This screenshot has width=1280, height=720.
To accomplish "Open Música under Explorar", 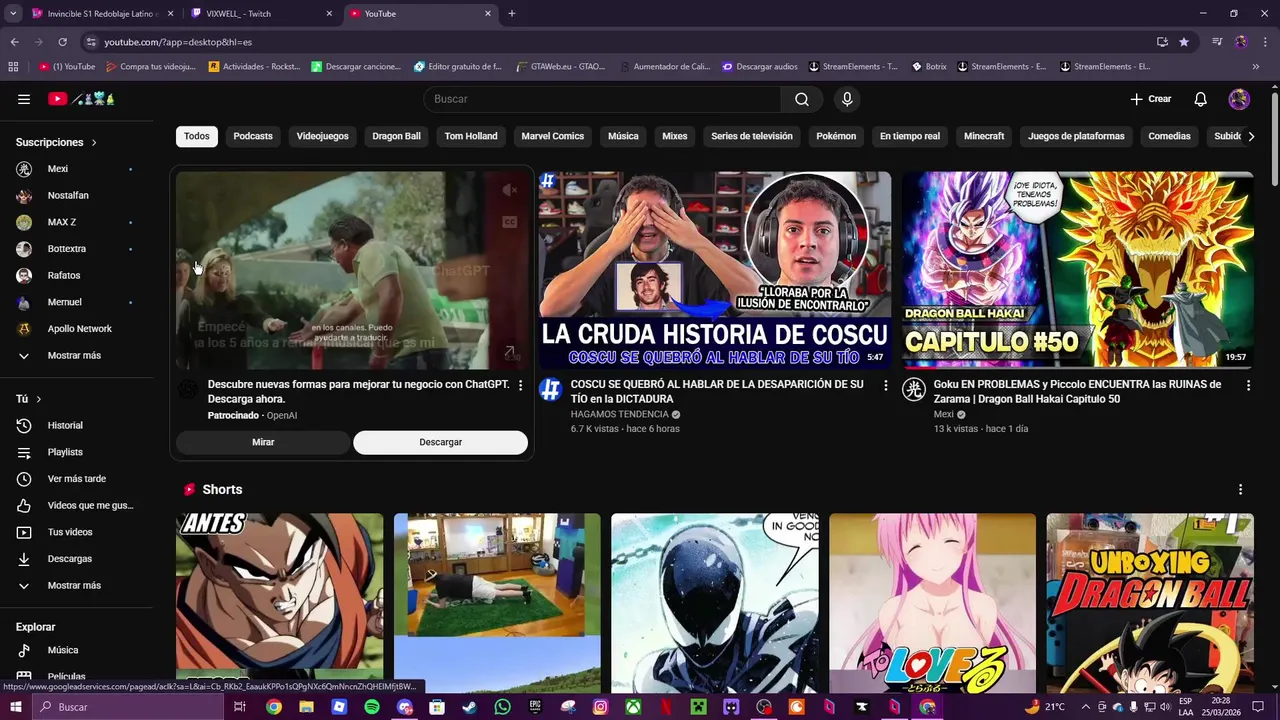I will 75,650.
